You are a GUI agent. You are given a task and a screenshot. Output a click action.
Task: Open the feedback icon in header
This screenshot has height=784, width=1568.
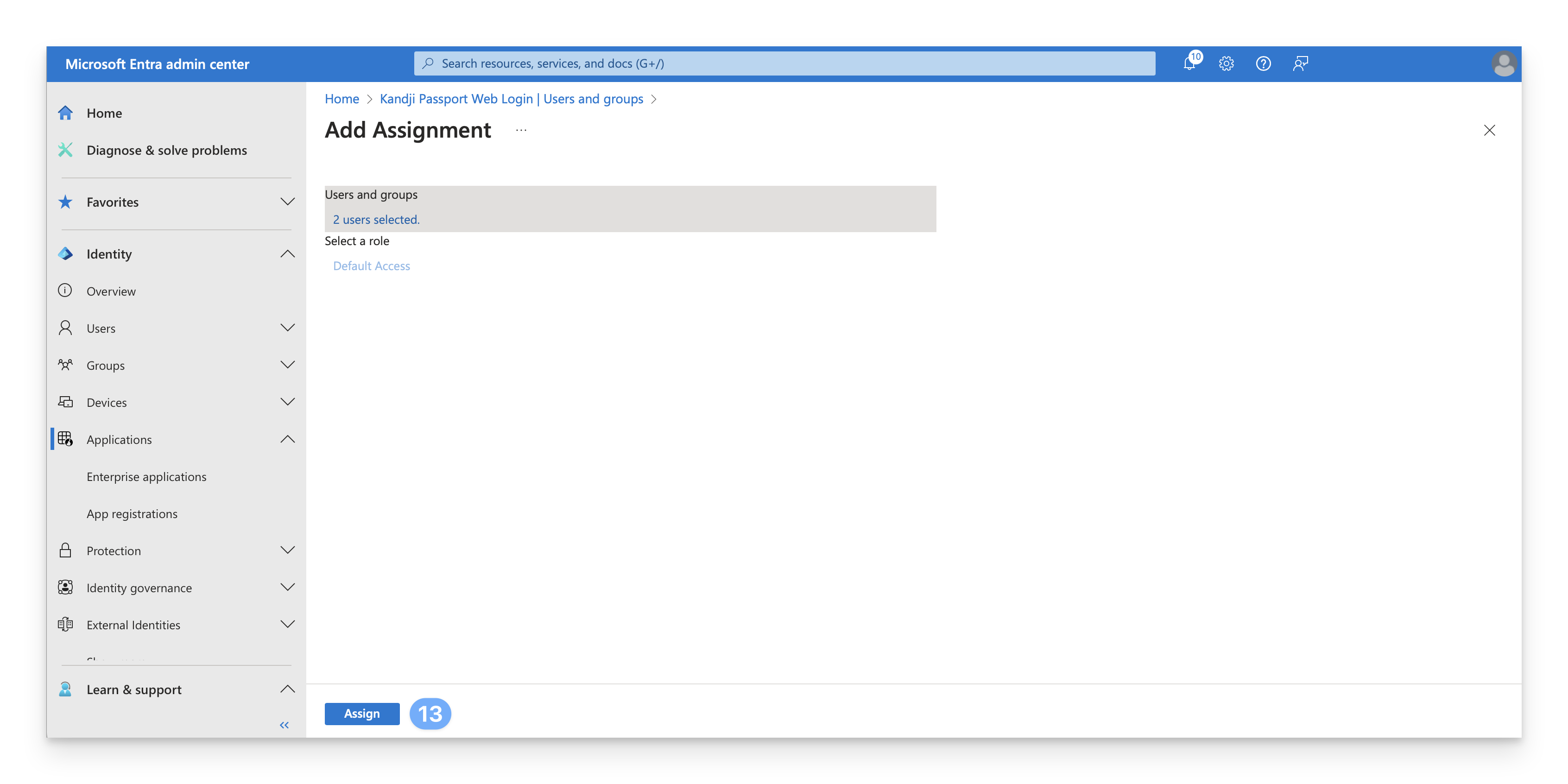click(x=1300, y=63)
